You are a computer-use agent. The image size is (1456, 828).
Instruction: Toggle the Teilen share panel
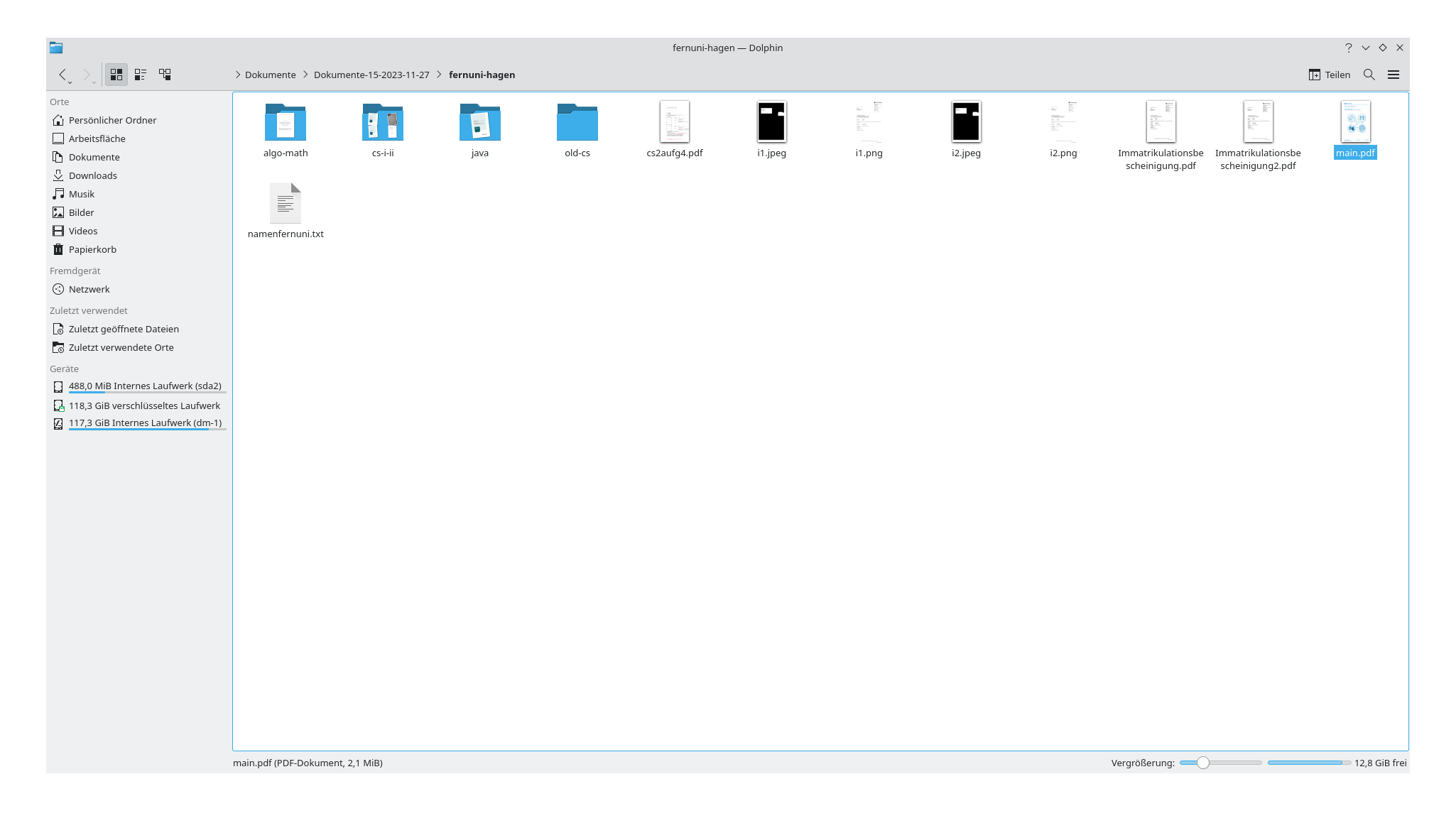[x=1329, y=74]
